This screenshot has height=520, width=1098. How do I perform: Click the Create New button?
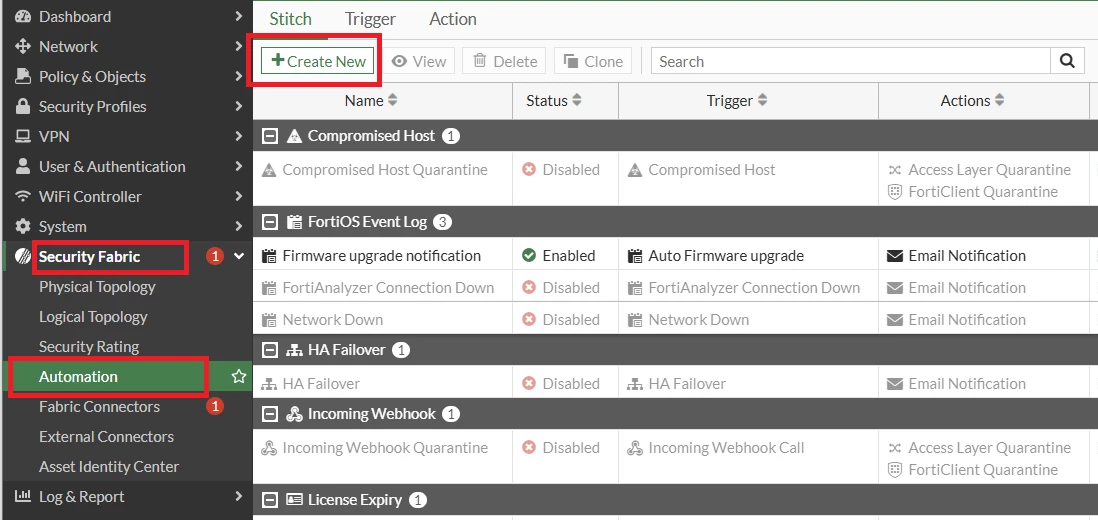pos(318,61)
